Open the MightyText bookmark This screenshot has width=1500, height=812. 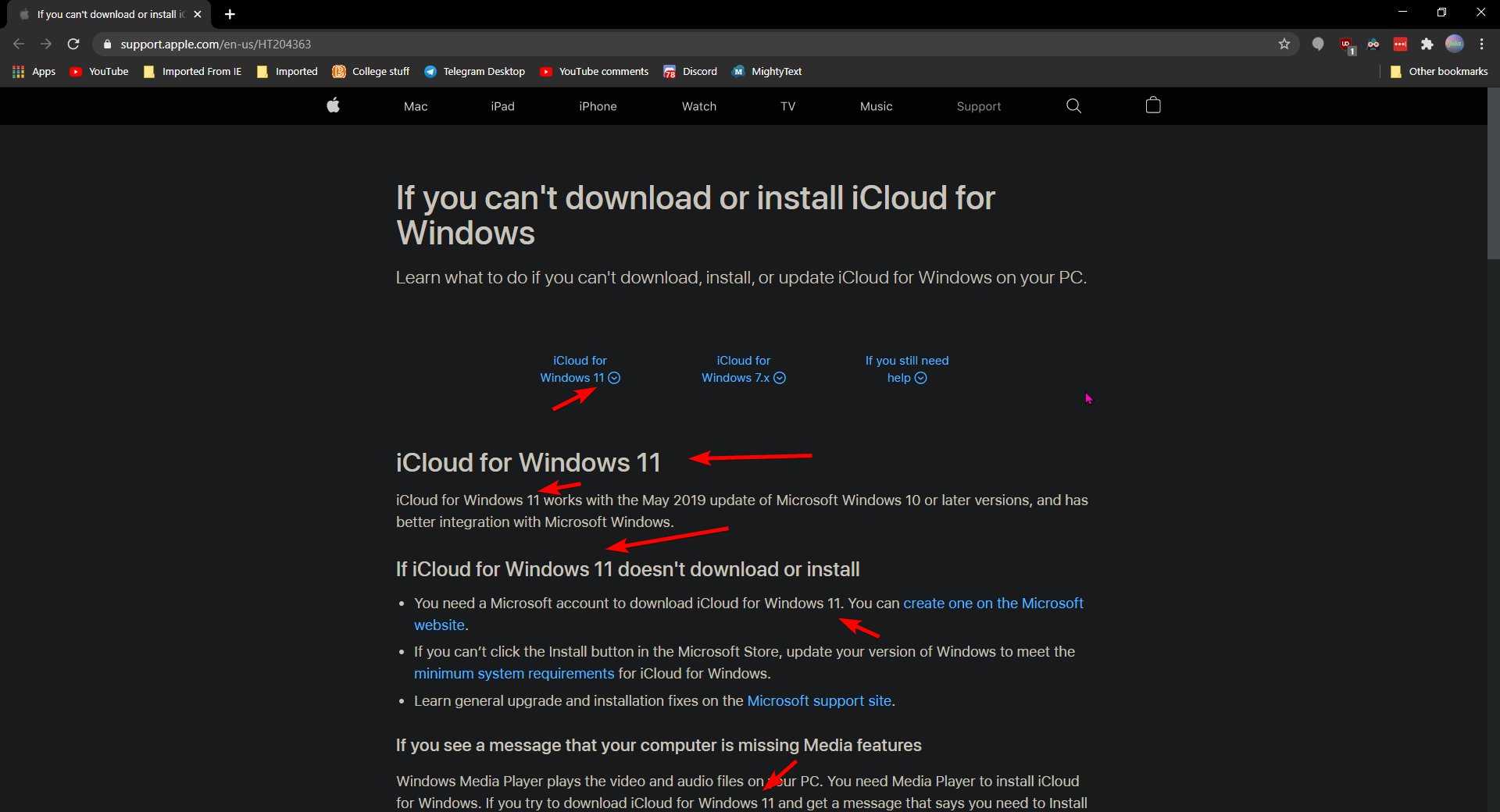766,71
